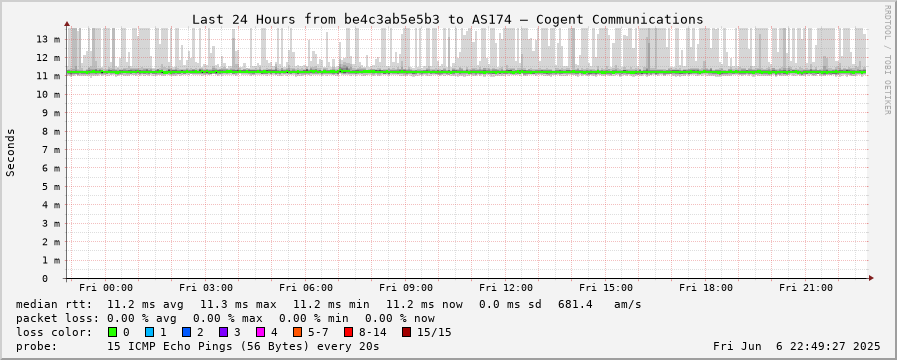Viewport: 897px width, 360px height.
Task: Select the red 8-14 loss swatch
Action: tap(348, 332)
